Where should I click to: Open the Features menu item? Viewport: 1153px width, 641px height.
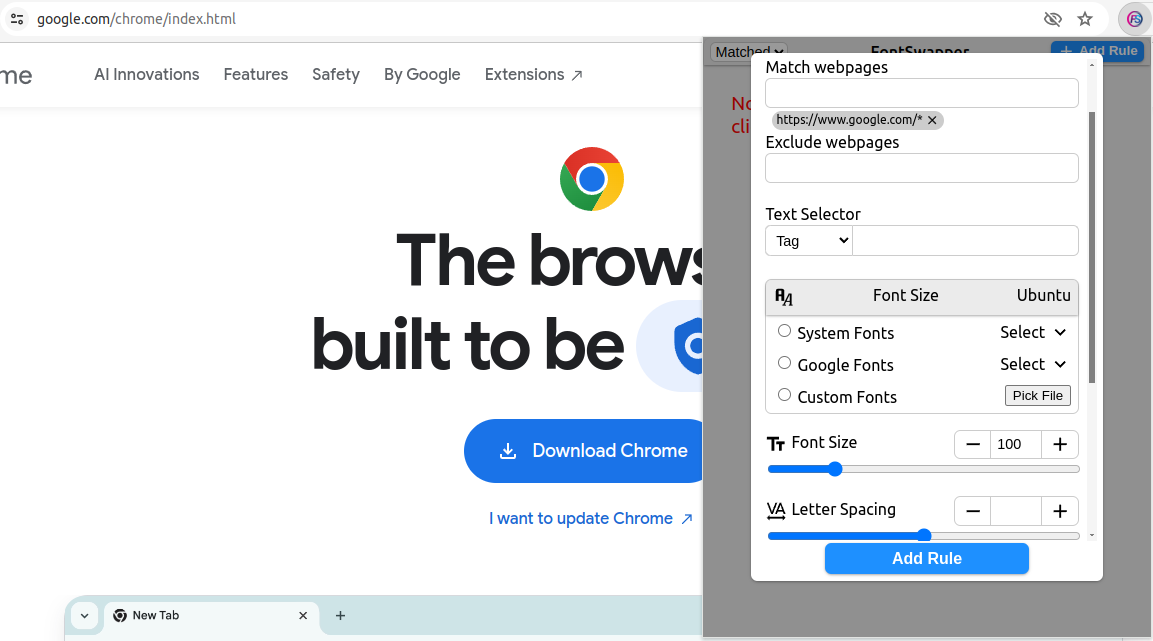pyautogui.click(x=256, y=74)
